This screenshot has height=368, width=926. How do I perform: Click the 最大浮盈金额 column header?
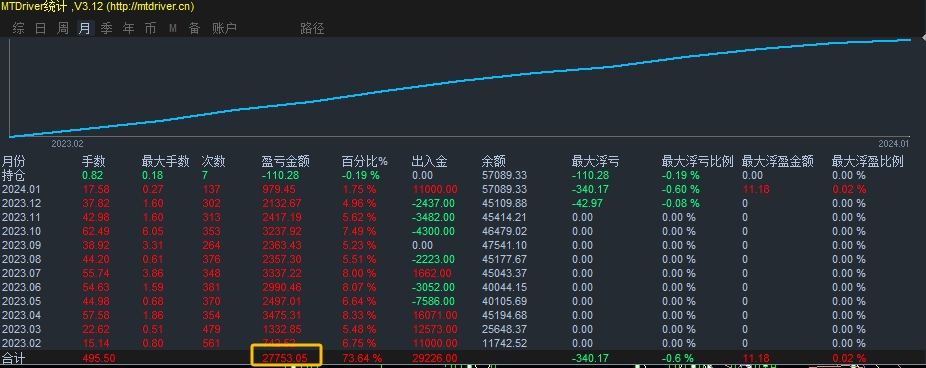(777, 161)
